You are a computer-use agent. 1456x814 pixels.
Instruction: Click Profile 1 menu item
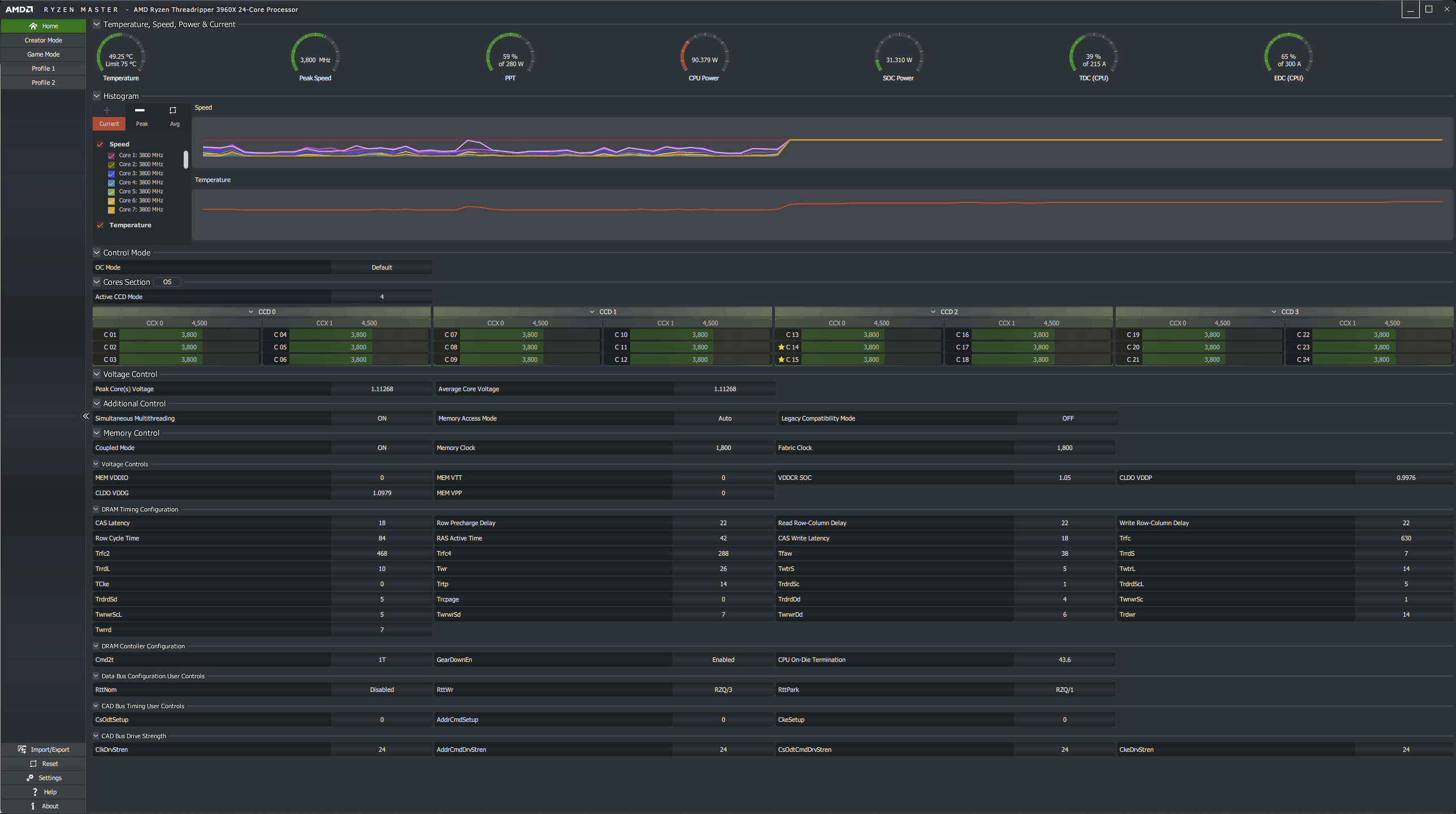(43, 68)
